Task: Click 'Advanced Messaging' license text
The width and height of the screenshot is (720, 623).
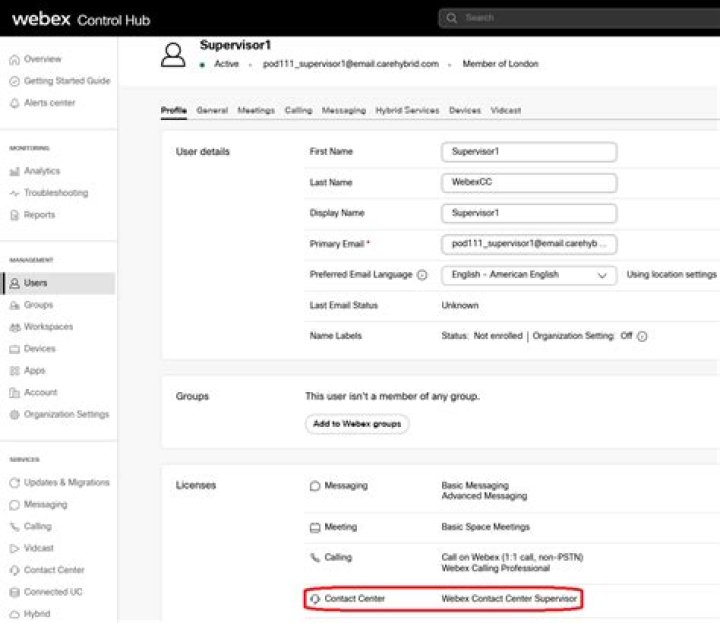Action: tap(484, 496)
